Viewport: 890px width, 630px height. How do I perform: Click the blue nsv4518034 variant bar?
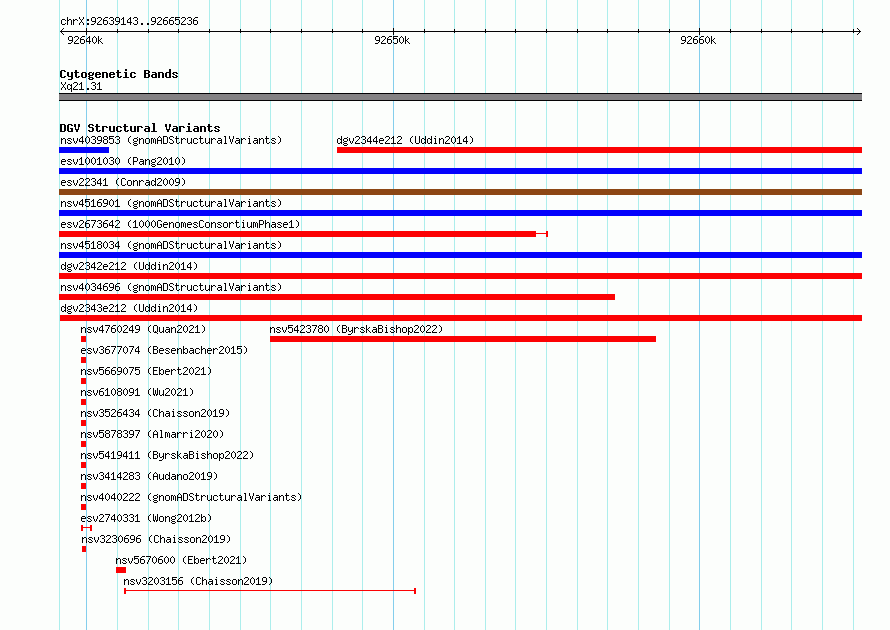coord(460,255)
